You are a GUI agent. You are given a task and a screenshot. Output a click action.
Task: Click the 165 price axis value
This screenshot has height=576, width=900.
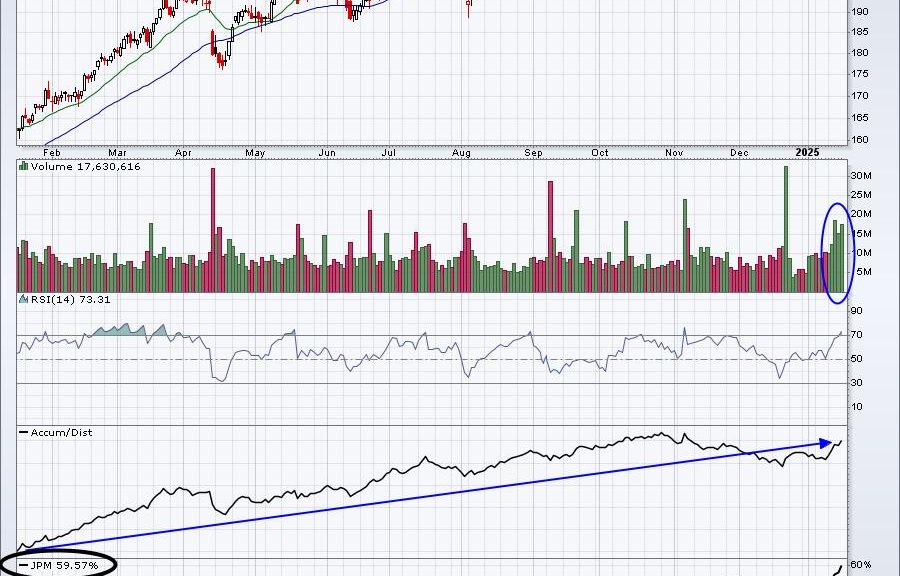coord(860,118)
